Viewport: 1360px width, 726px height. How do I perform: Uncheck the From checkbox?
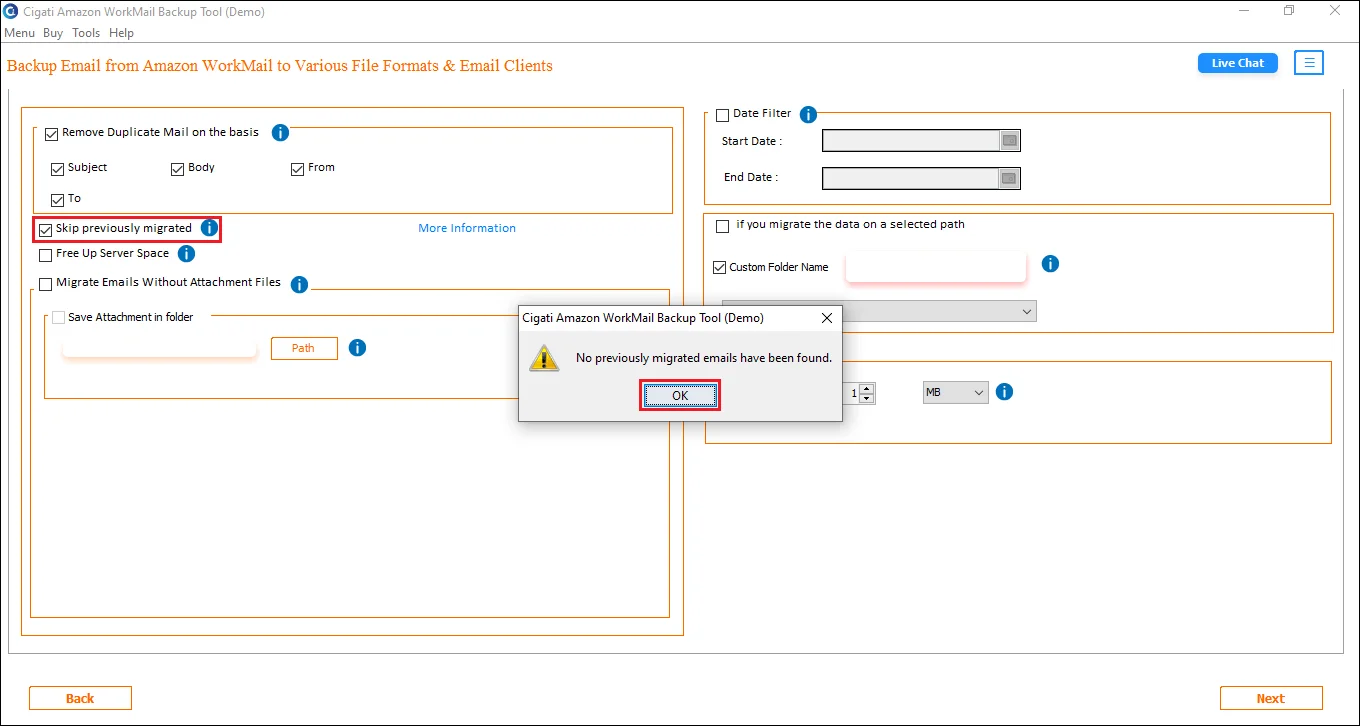click(298, 169)
